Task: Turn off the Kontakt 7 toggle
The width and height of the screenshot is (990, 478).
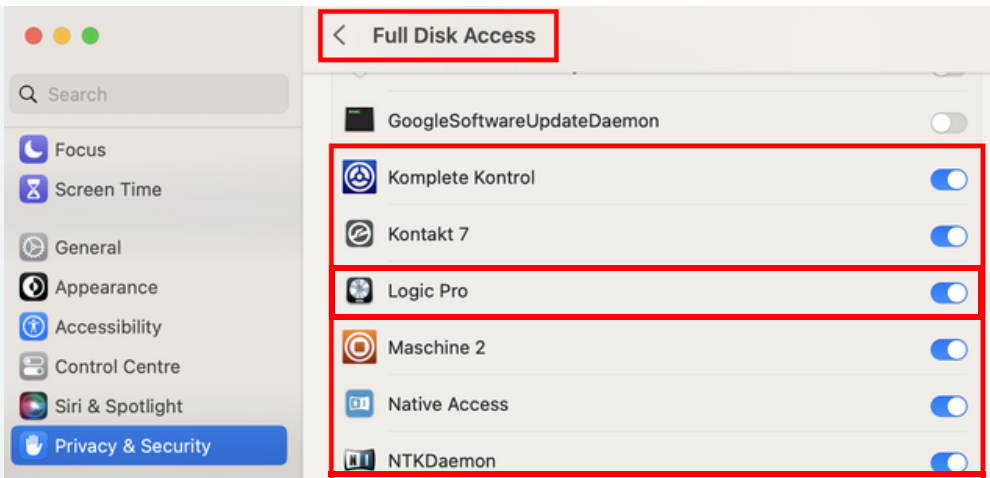Action: (948, 236)
